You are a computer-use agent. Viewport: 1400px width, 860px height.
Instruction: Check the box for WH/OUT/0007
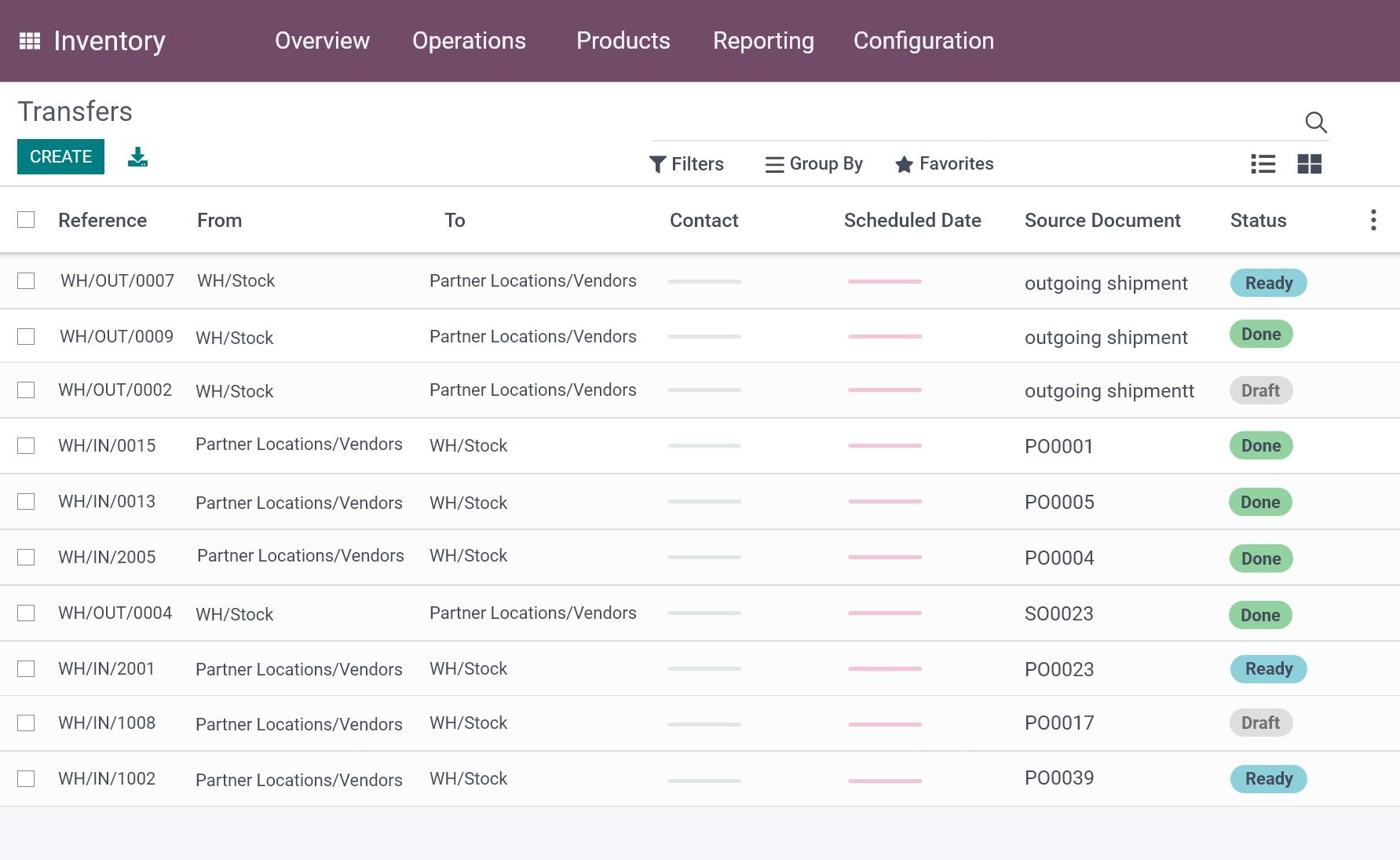click(x=26, y=281)
